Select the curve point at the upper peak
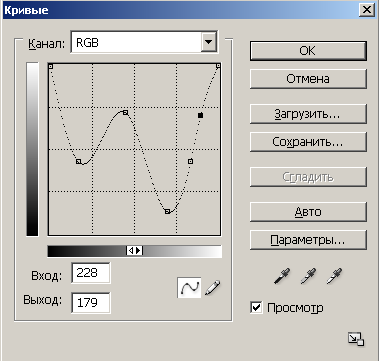 coord(125,113)
